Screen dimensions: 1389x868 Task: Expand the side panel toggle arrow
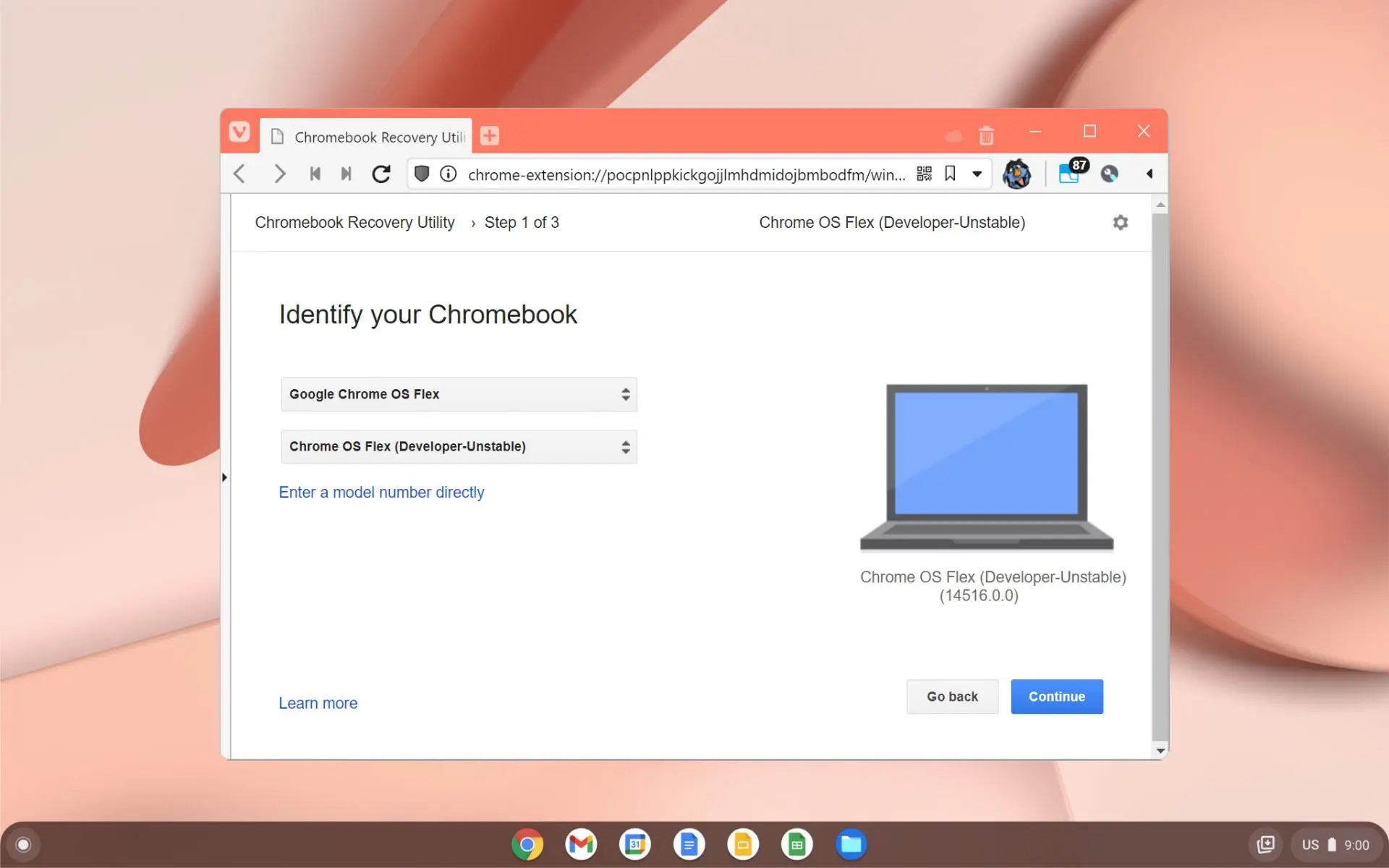(224, 477)
